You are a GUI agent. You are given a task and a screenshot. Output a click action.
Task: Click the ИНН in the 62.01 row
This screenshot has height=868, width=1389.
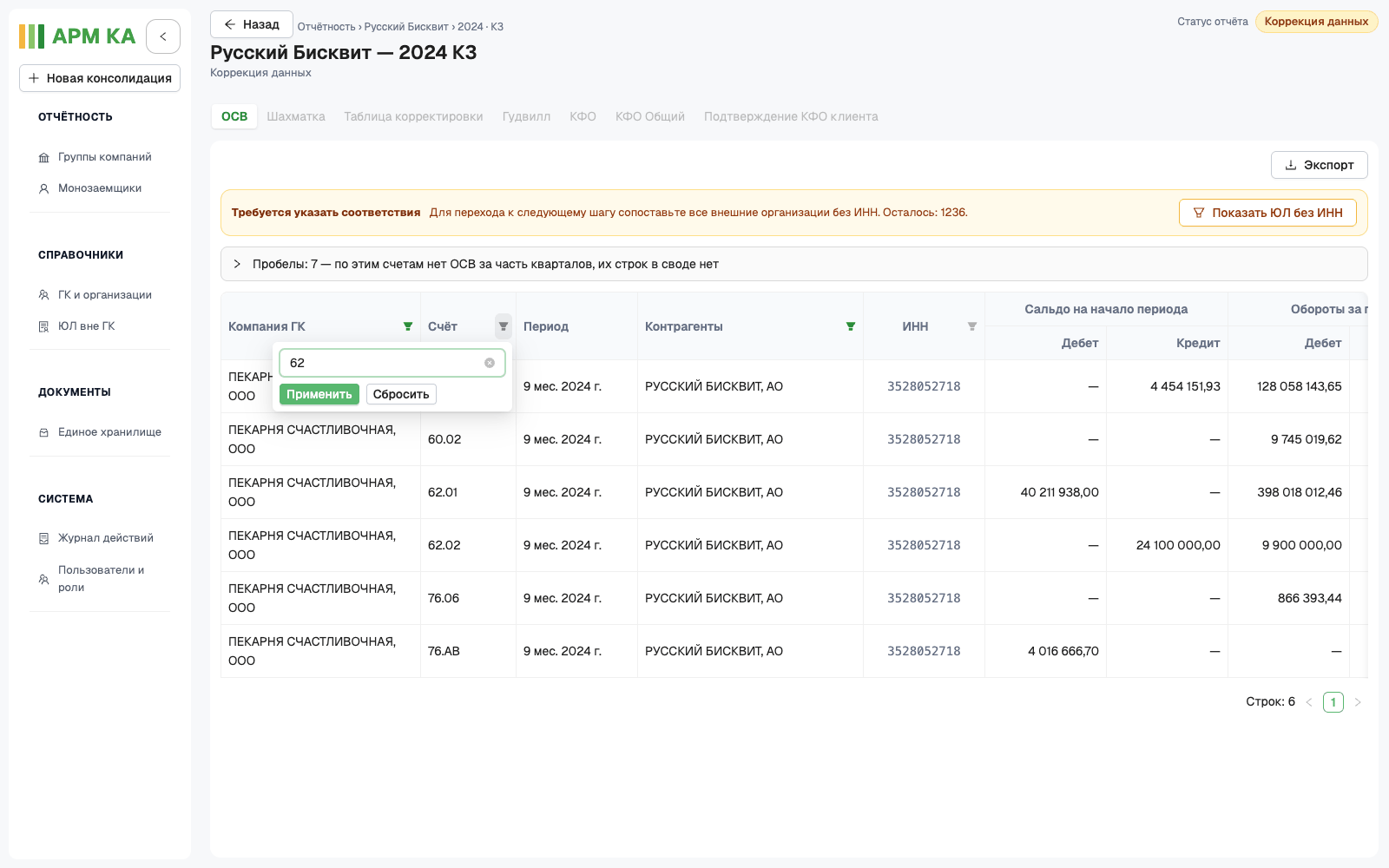pos(924,492)
